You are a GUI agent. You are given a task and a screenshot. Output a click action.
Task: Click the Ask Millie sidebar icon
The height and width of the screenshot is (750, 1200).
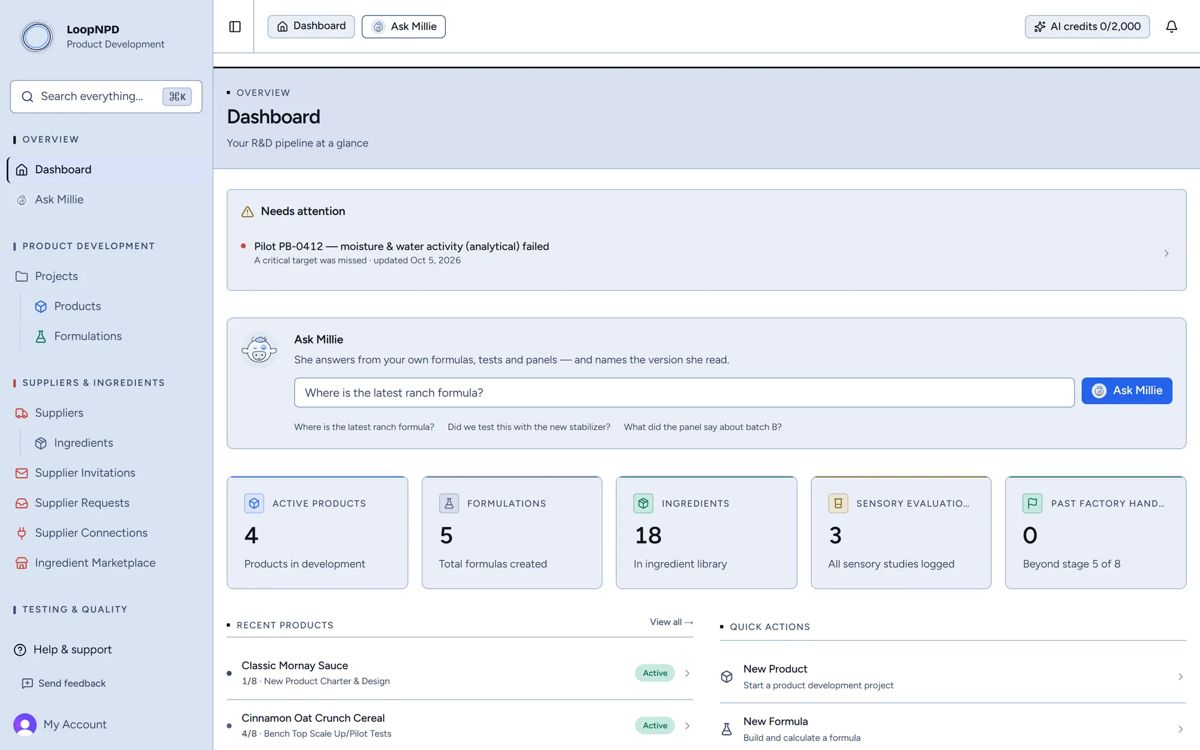(22, 200)
